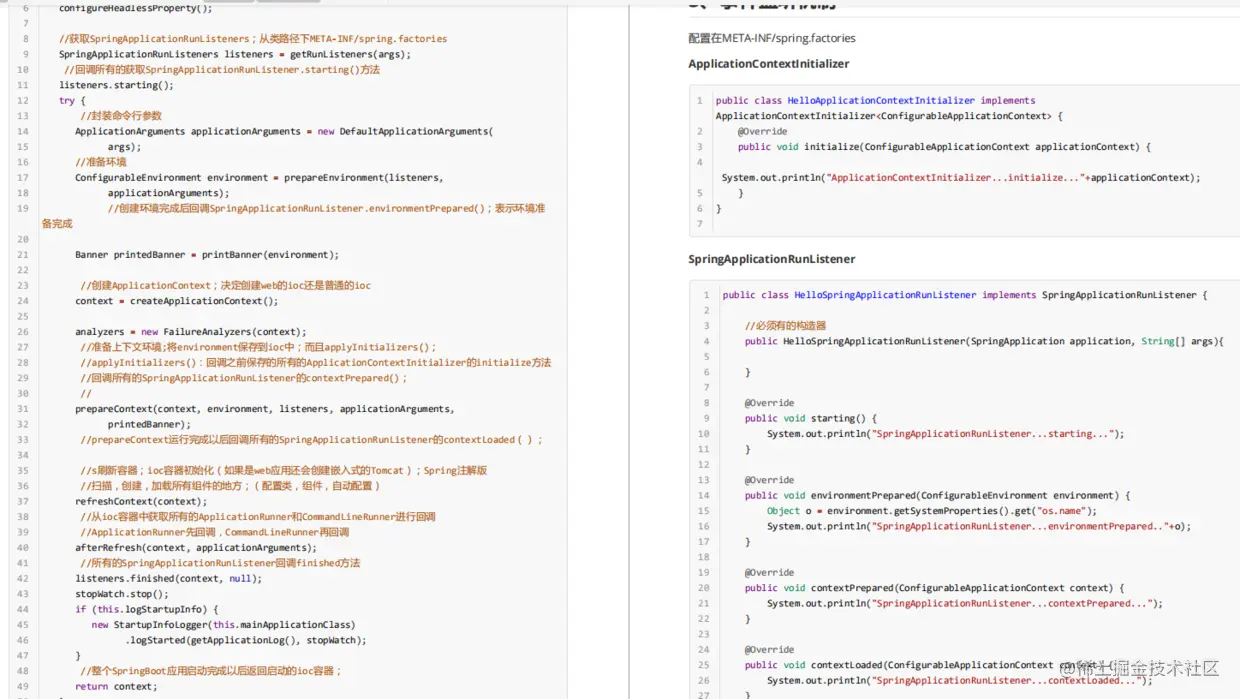Select comment about 回调finished方法
The width and height of the screenshot is (1240, 699).
[x=220, y=563]
